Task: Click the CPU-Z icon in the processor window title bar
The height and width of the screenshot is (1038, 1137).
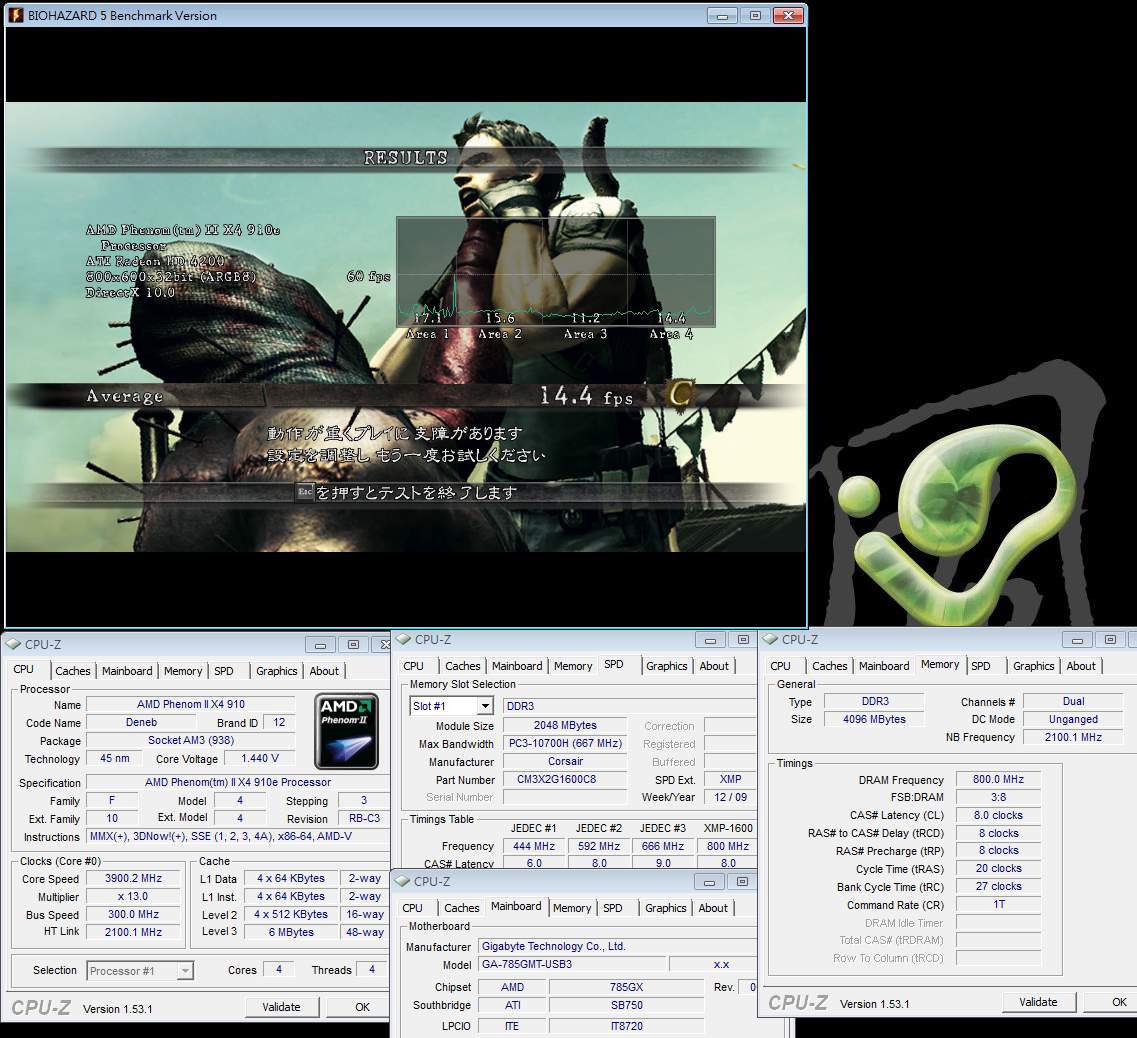Action: (13, 644)
